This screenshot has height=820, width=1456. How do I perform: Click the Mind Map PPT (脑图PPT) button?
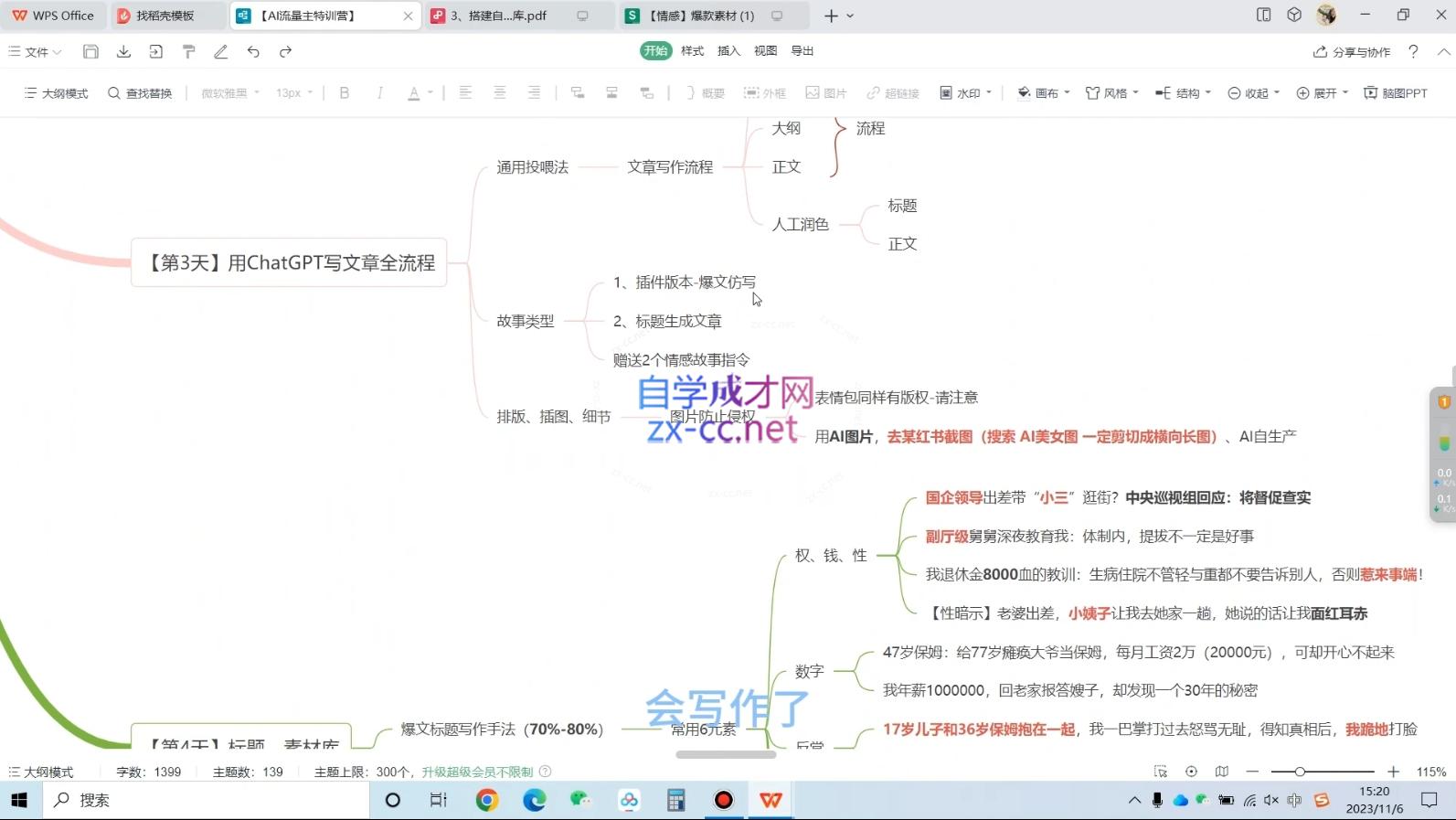click(1396, 93)
